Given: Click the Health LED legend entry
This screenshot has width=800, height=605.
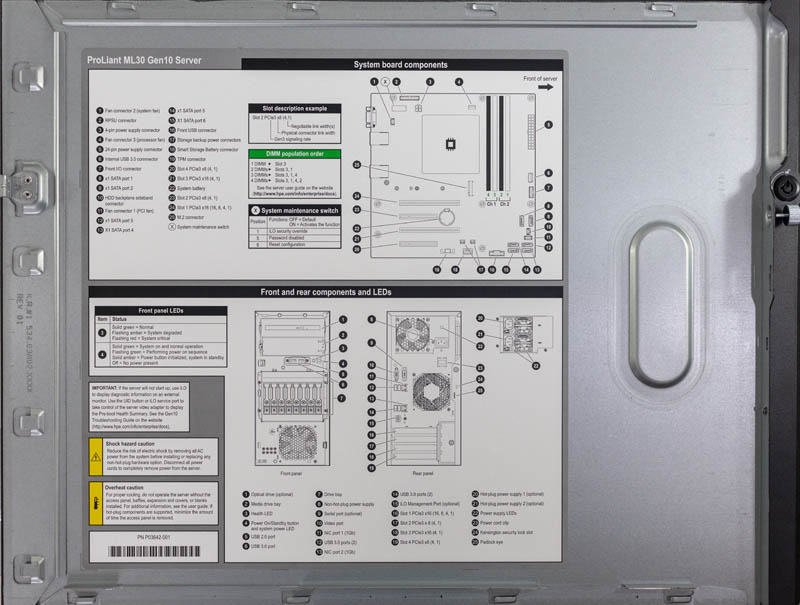Looking at the screenshot, I should tap(258, 514).
